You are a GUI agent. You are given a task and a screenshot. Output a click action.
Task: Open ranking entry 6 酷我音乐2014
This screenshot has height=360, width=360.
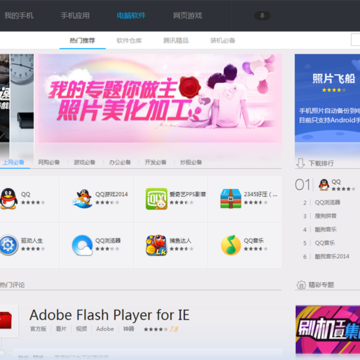332,256
